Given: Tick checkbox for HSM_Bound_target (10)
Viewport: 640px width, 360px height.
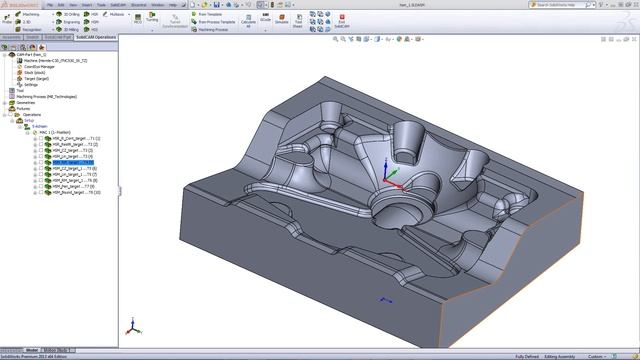Looking at the screenshot, I should [x=41, y=192].
